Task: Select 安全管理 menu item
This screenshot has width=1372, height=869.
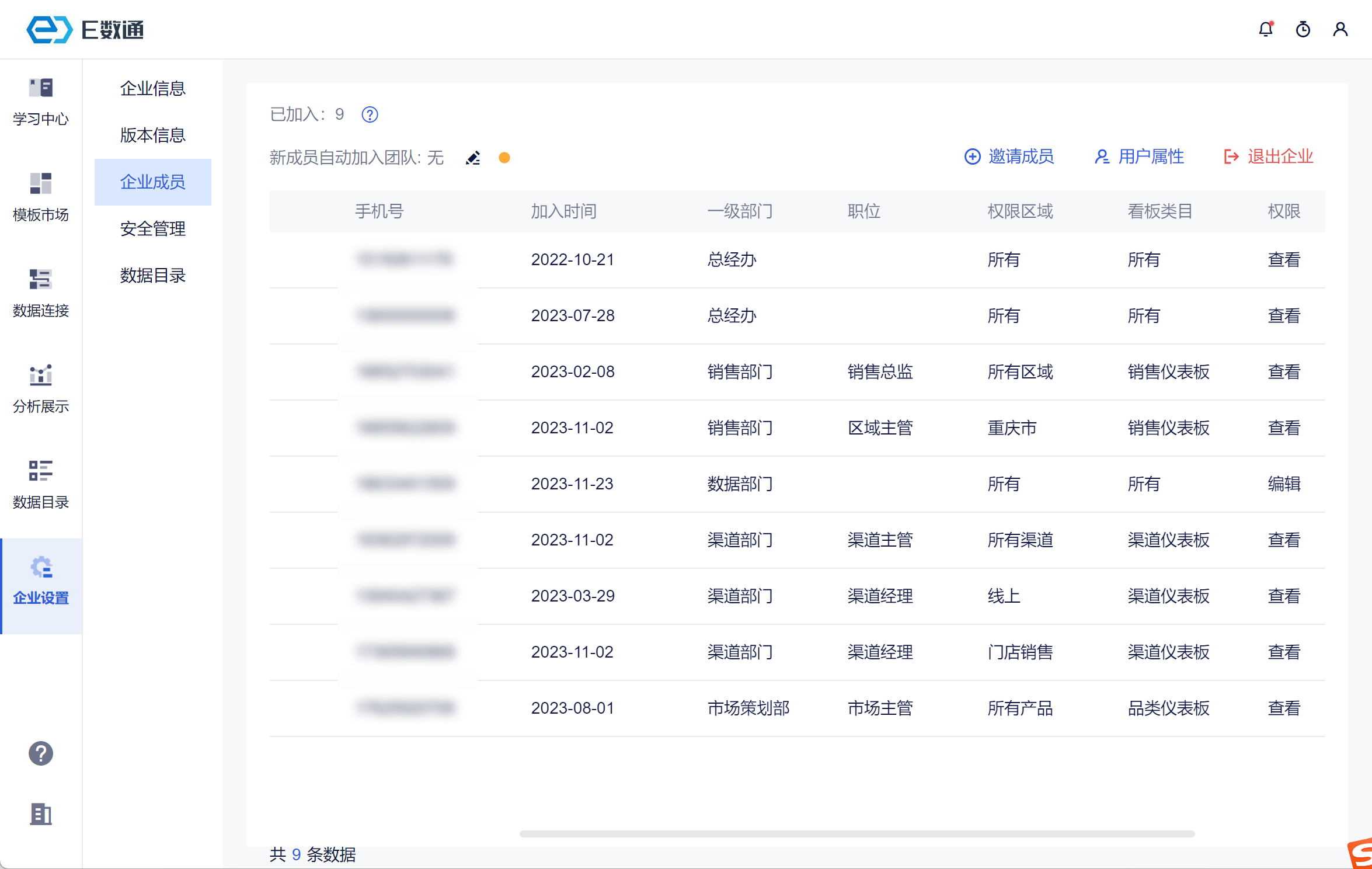Action: click(x=152, y=228)
